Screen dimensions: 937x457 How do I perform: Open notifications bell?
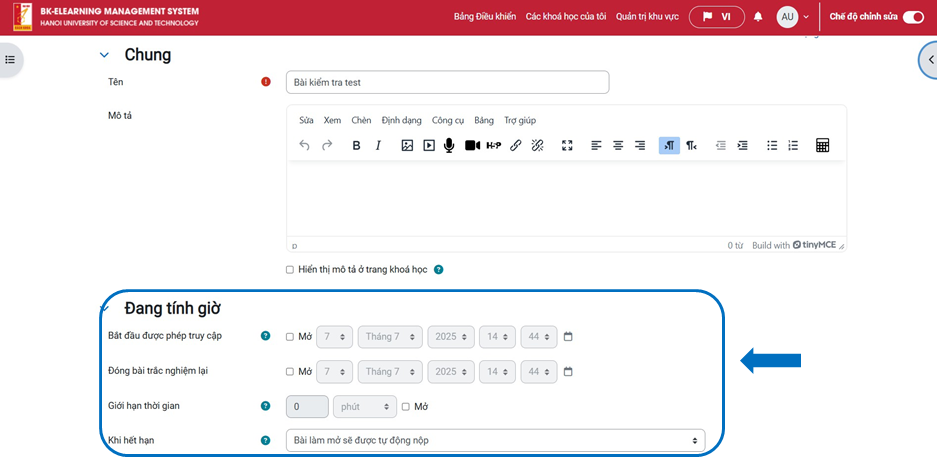tap(758, 17)
